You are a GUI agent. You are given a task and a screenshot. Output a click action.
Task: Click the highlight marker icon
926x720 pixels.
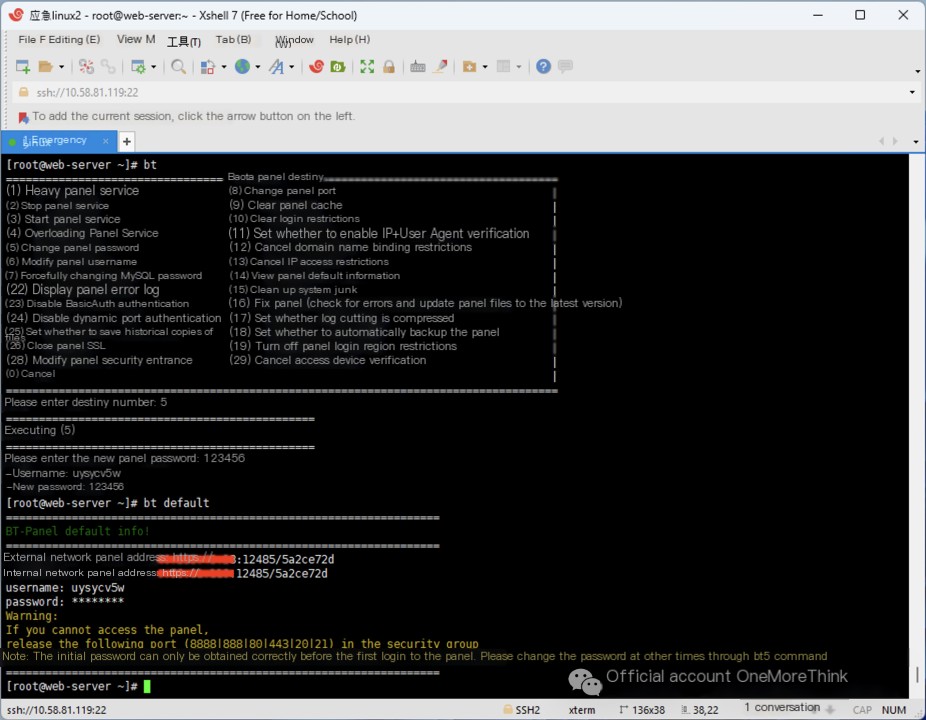(x=440, y=67)
